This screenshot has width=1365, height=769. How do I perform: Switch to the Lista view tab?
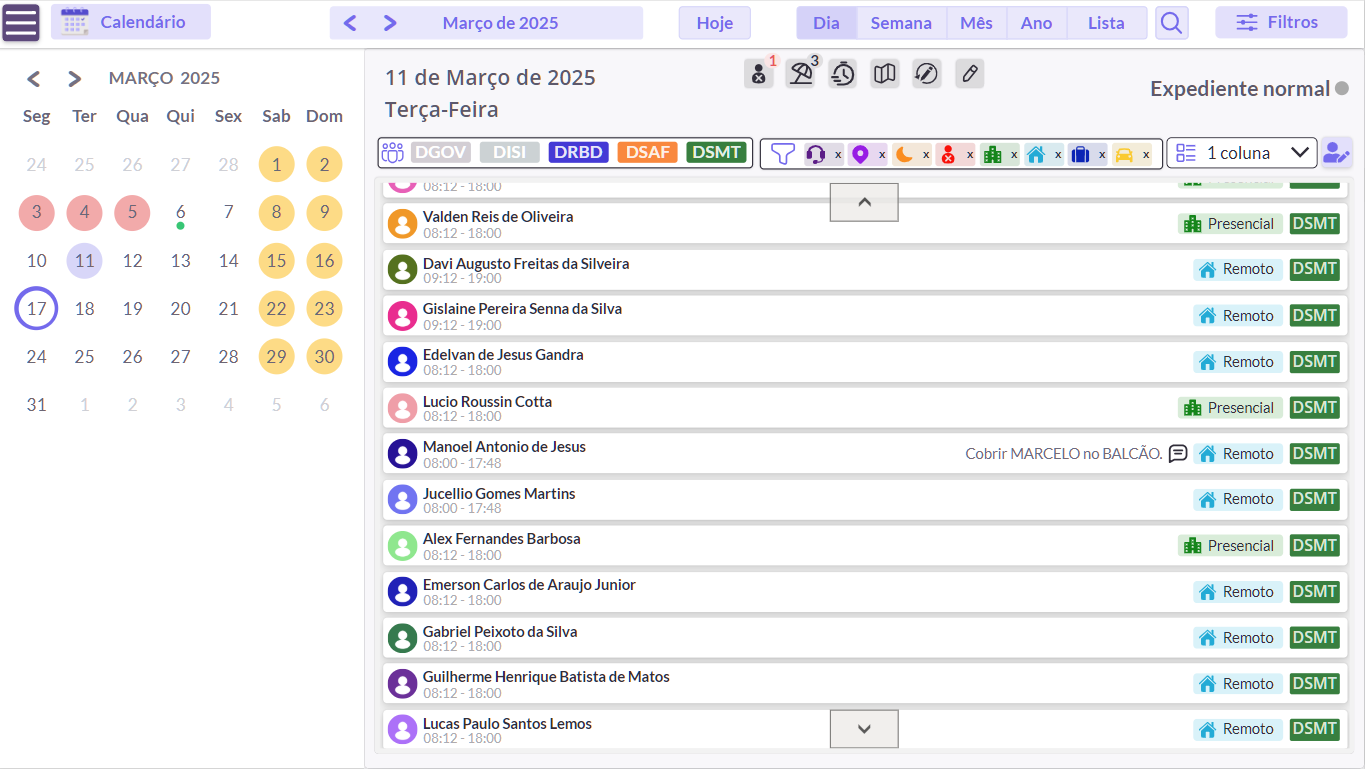[x=1106, y=23]
